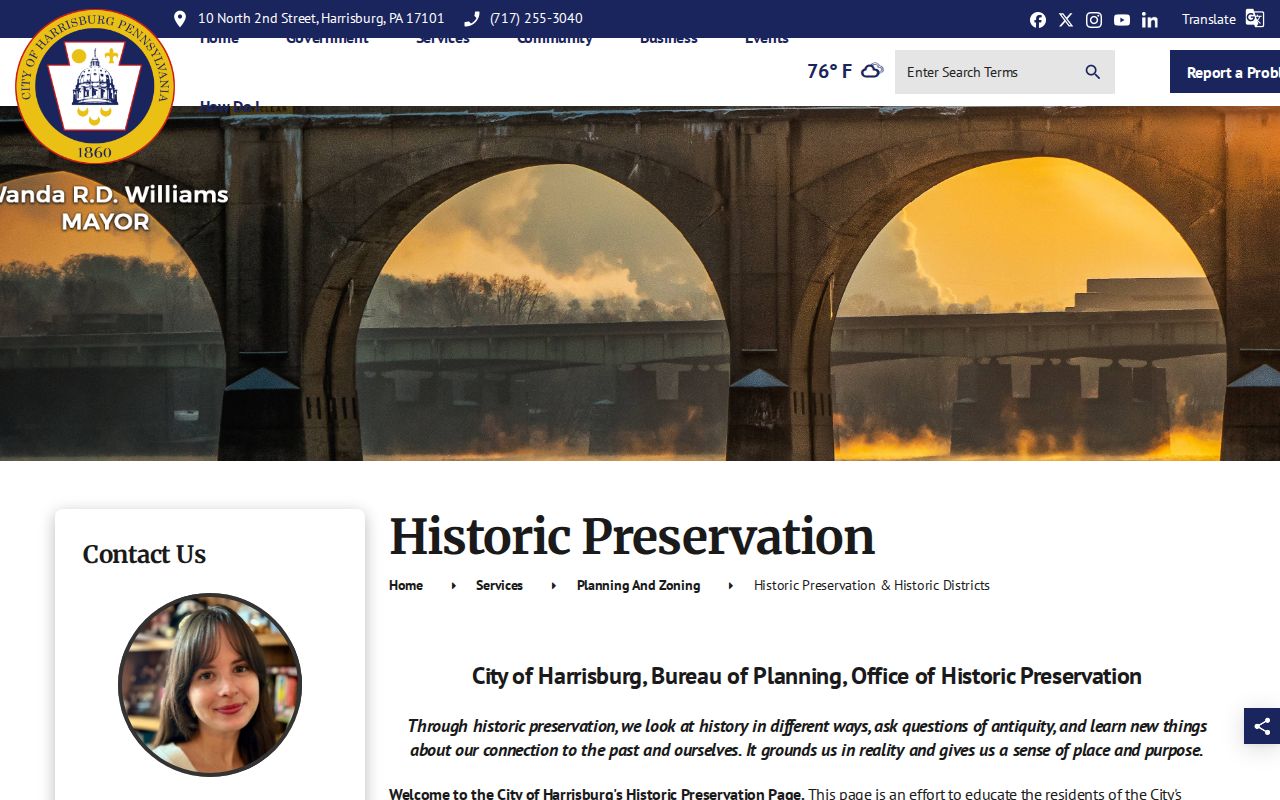The height and width of the screenshot is (800, 1280).
Task: Click the weather cloud icon
Action: click(x=872, y=70)
